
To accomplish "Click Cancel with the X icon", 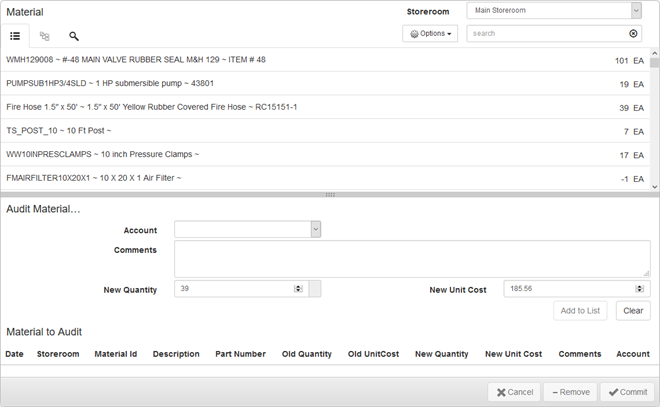I will (x=514, y=392).
